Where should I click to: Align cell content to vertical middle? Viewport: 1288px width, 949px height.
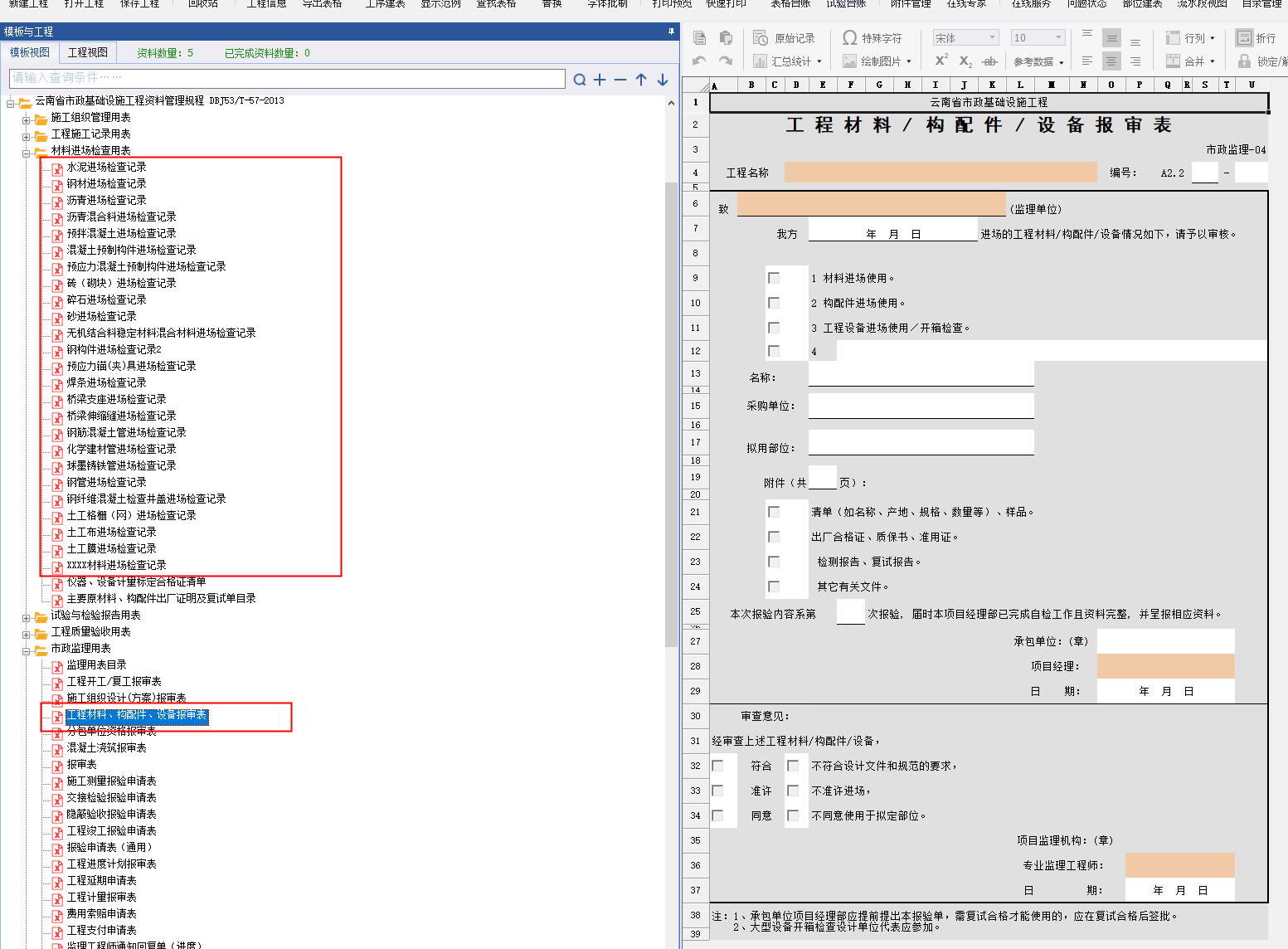coord(1112,38)
